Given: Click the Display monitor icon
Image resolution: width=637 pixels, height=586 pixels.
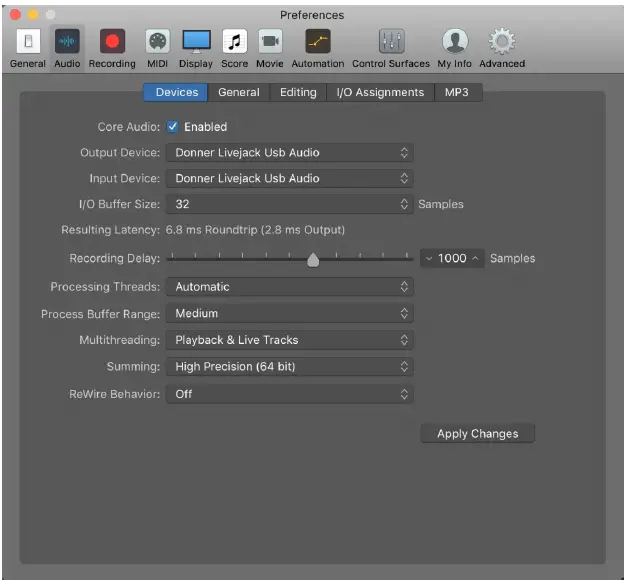Looking at the screenshot, I should tap(196, 43).
